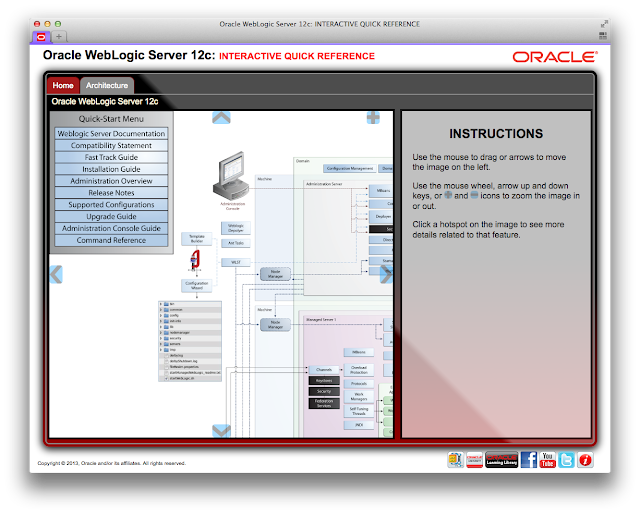Click the Weblogic Deployer hotspot
This screenshot has width=640, height=514.
point(236,228)
